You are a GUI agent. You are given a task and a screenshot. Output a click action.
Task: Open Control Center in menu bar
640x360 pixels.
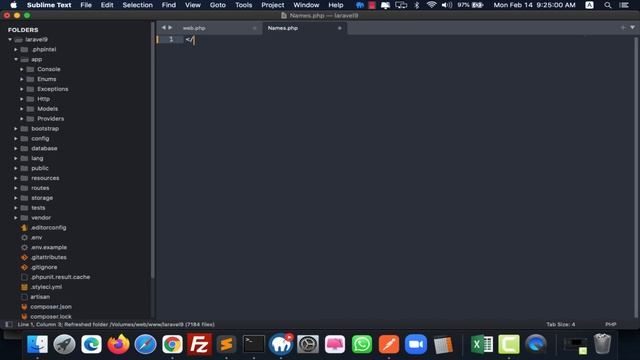[x=624, y=5]
